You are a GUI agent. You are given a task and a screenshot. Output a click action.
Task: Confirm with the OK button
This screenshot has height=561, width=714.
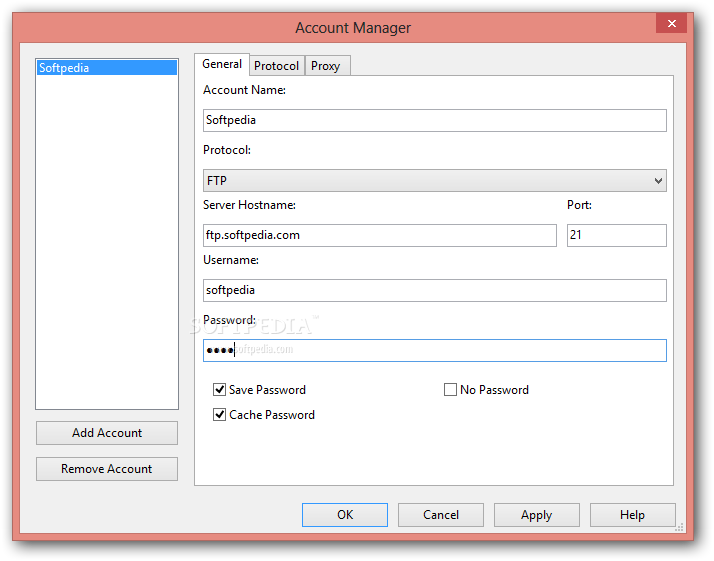pyautogui.click(x=345, y=515)
